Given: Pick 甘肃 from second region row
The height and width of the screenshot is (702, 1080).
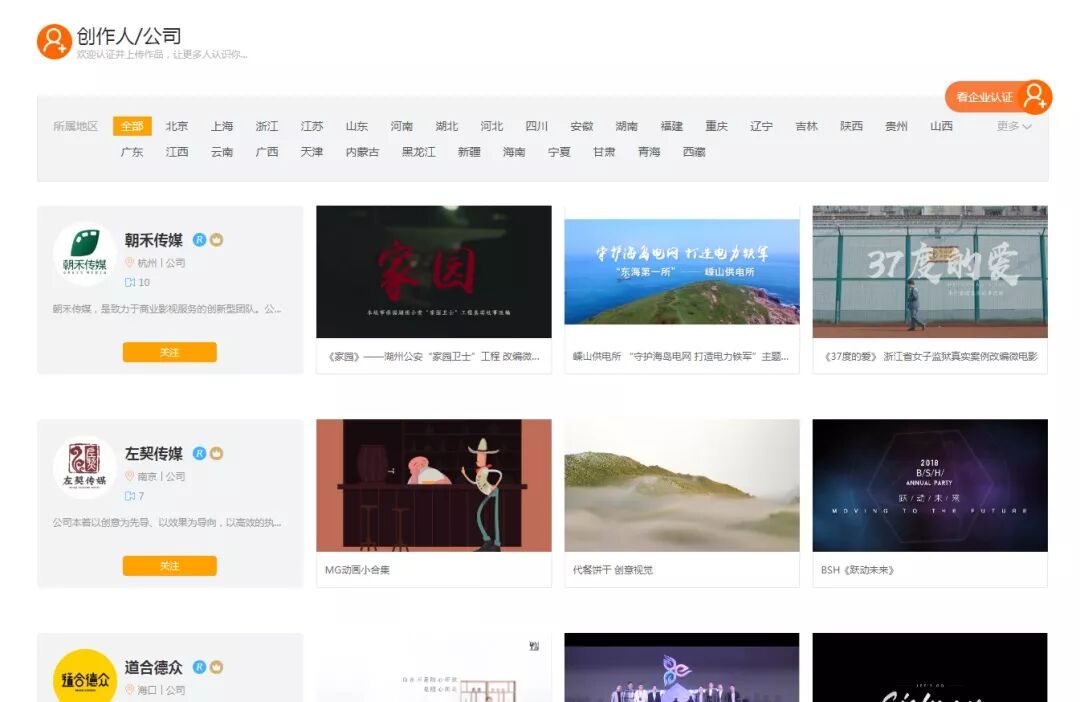Looking at the screenshot, I should pyautogui.click(x=604, y=152).
